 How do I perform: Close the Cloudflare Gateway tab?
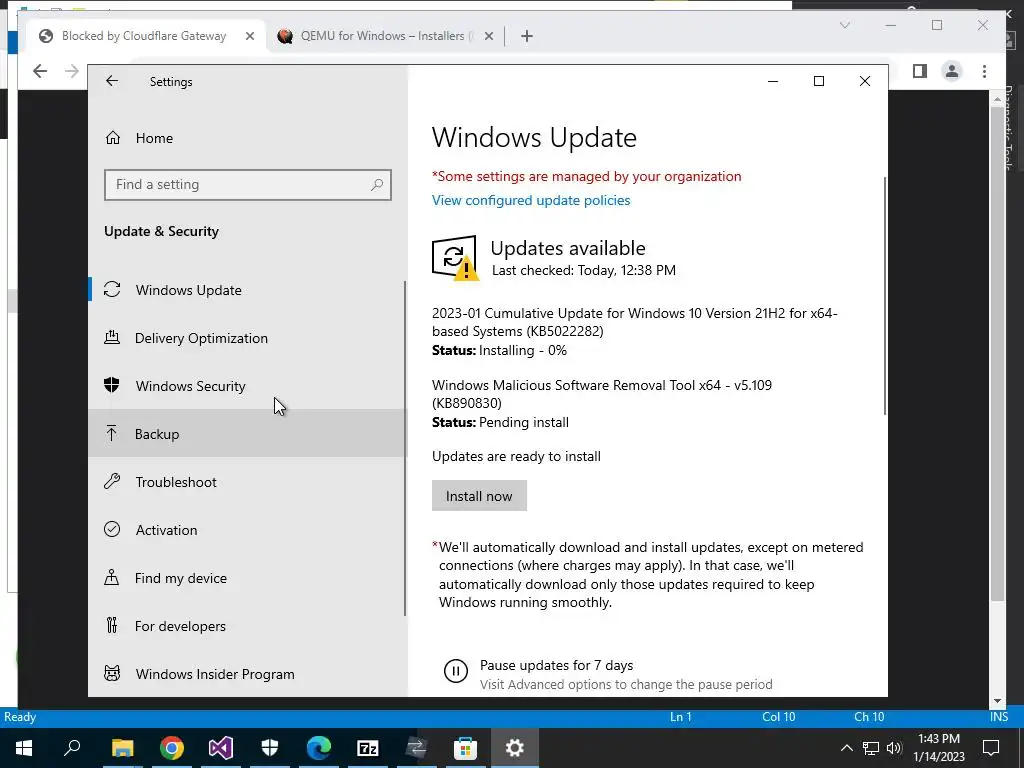(249, 37)
